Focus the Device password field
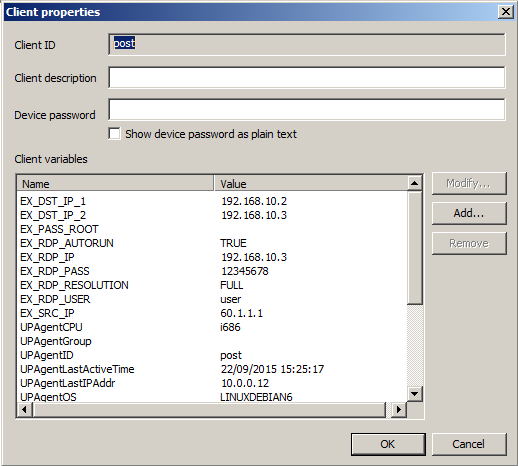 click(x=307, y=109)
